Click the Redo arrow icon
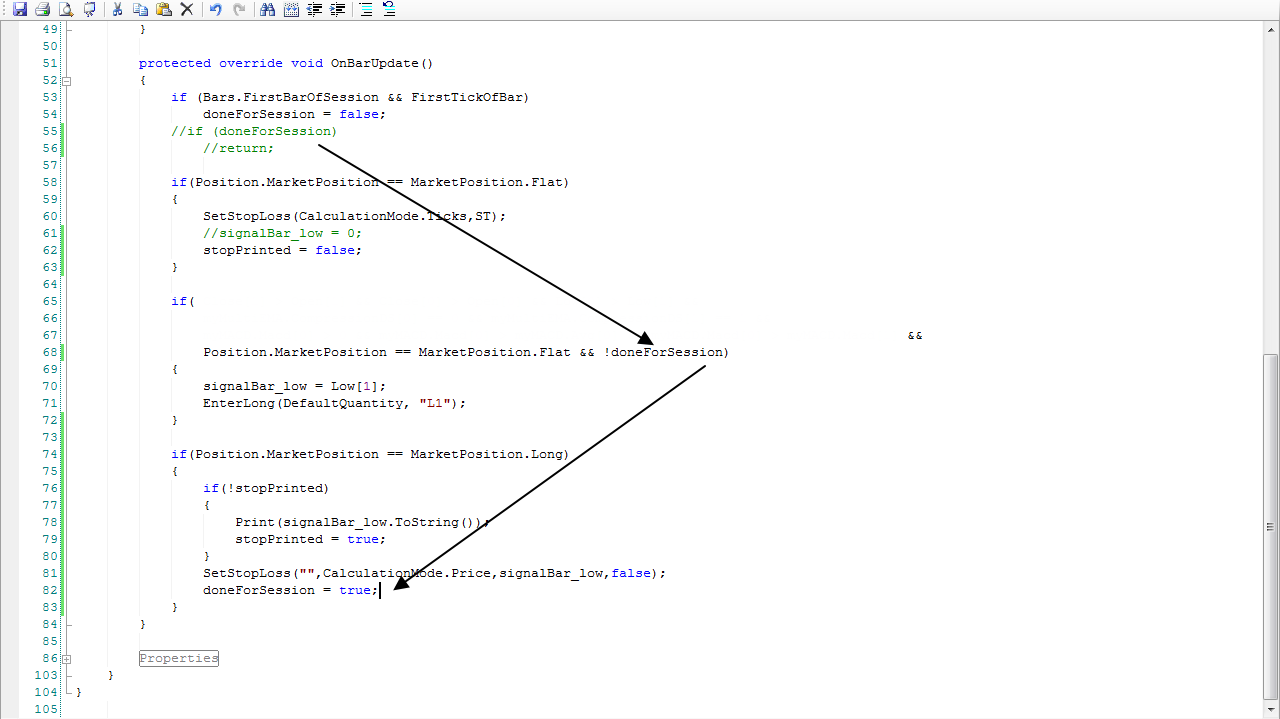 pyautogui.click(x=238, y=10)
